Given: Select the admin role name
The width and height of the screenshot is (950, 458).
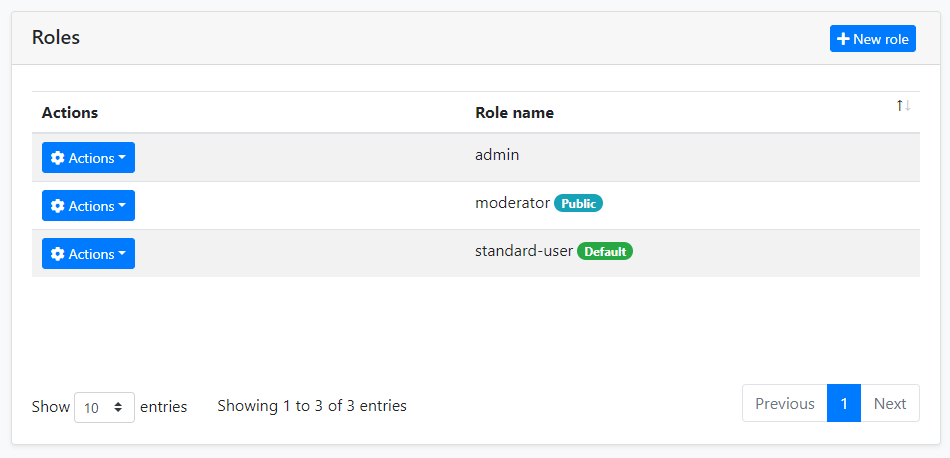Looking at the screenshot, I should 497,155.
